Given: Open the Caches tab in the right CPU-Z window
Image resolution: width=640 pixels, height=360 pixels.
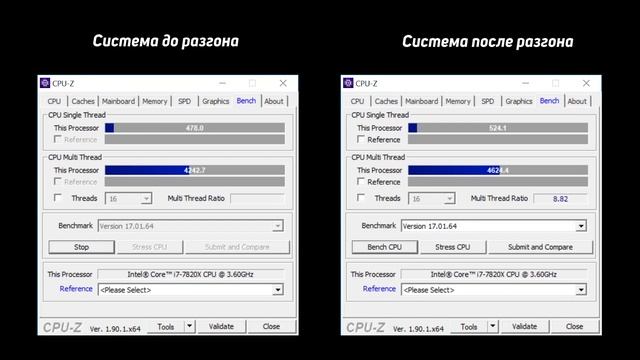Looking at the screenshot, I should (386, 101).
